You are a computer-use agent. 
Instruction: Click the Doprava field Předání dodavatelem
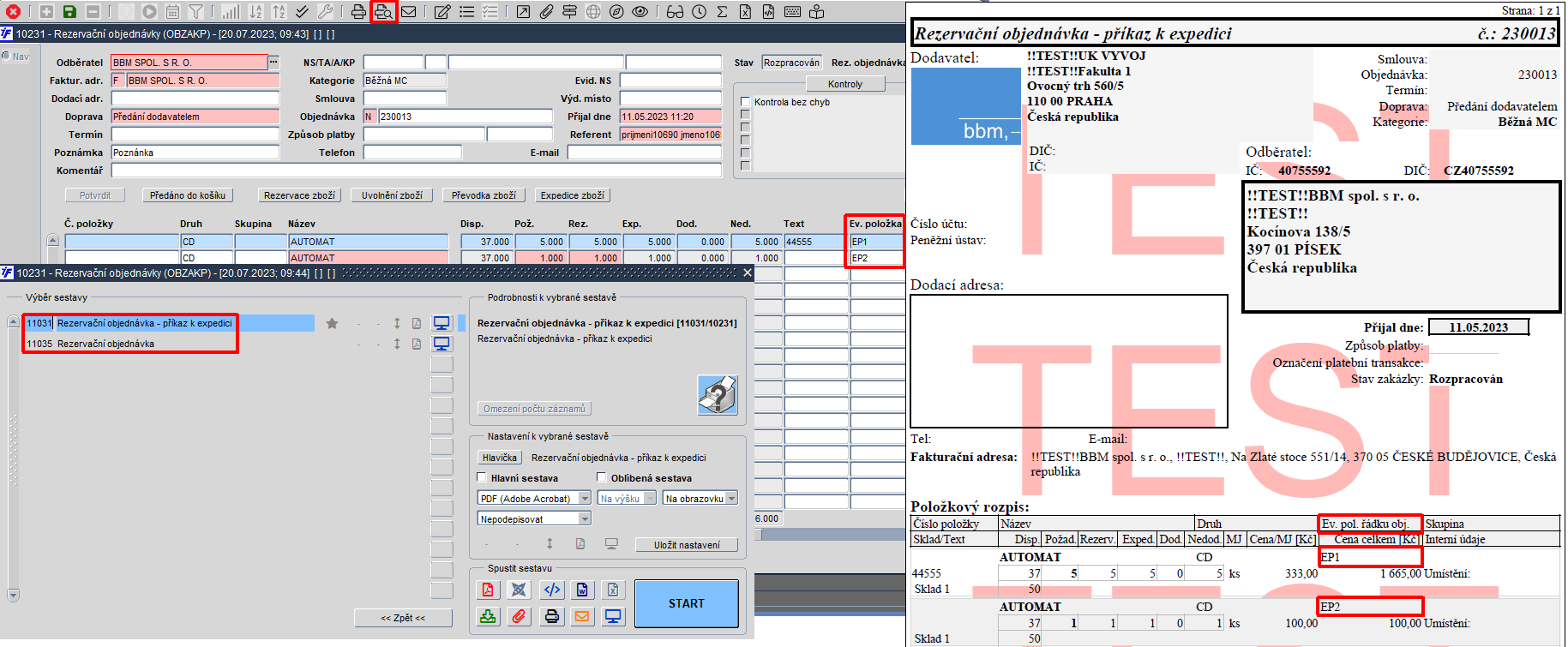pos(195,117)
